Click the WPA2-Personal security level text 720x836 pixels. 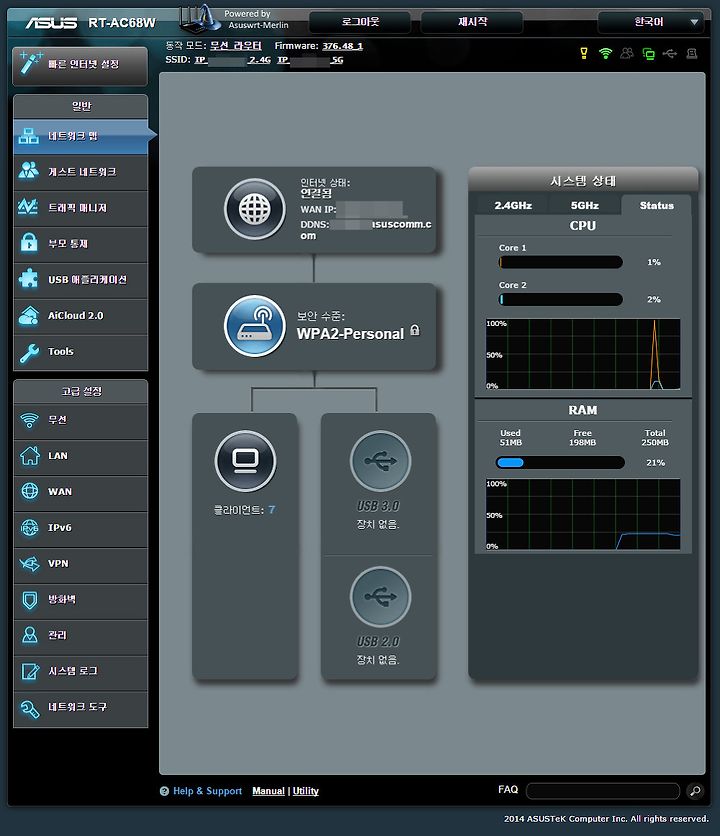click(x=350, y=334)
